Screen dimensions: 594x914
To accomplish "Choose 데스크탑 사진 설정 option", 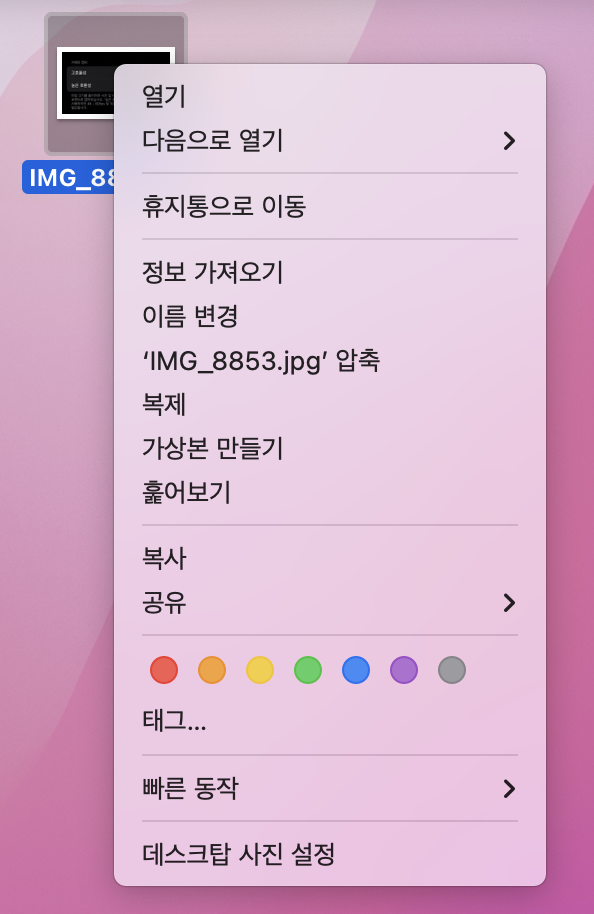I will (330, 854).
